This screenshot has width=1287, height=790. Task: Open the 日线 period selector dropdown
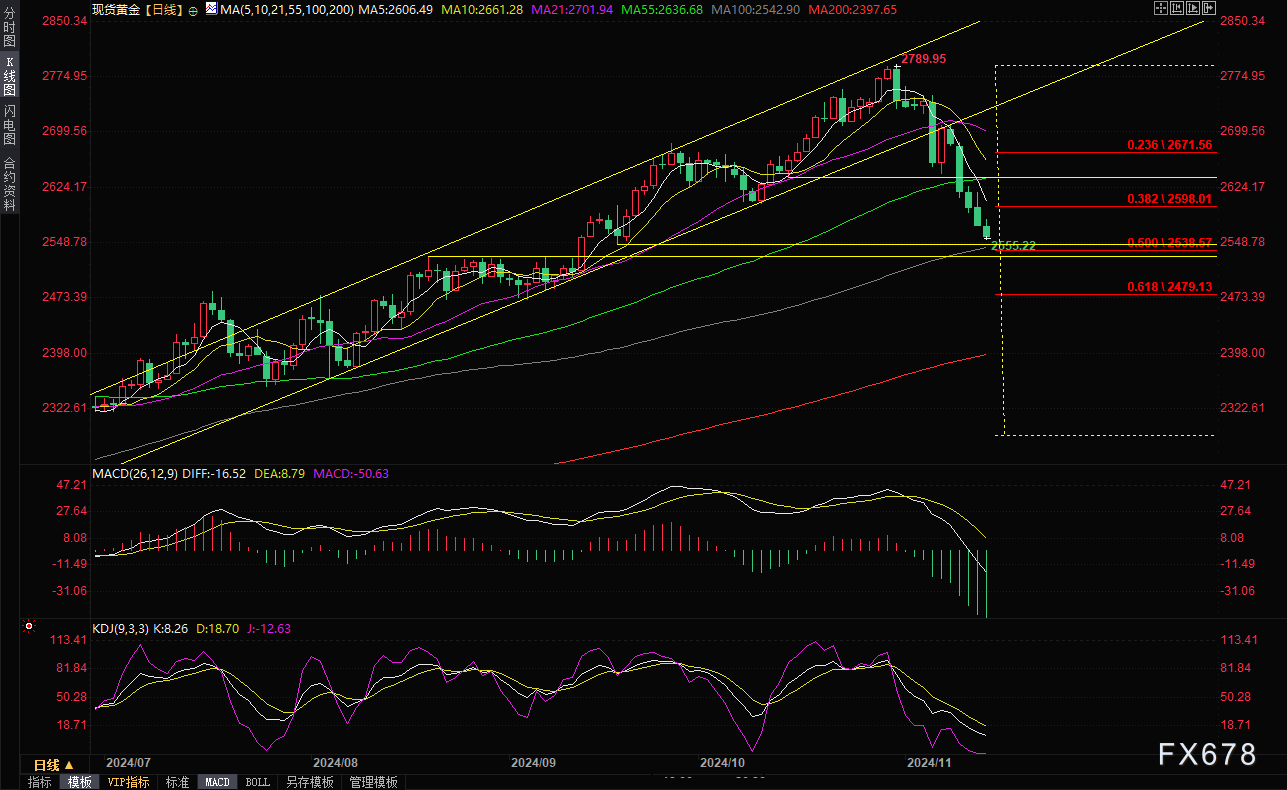click(x=54, y=765)
